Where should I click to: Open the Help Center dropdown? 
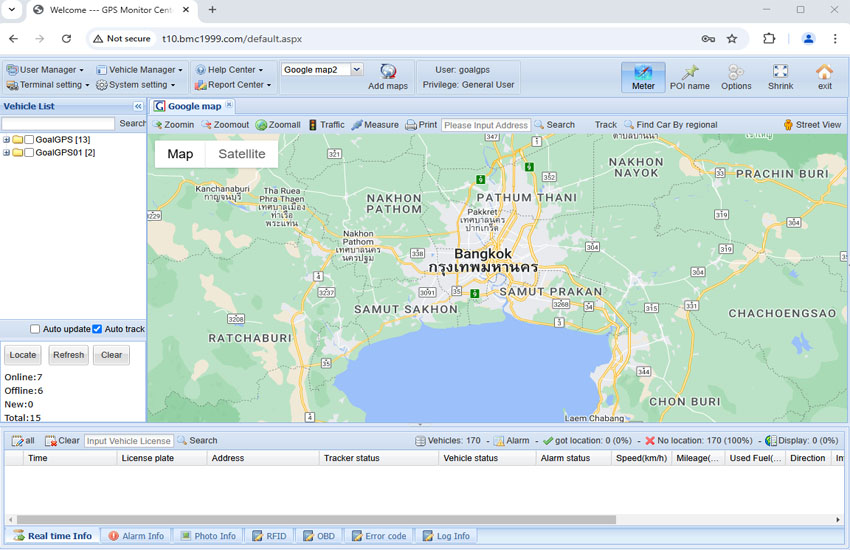(x=229, y=70)
